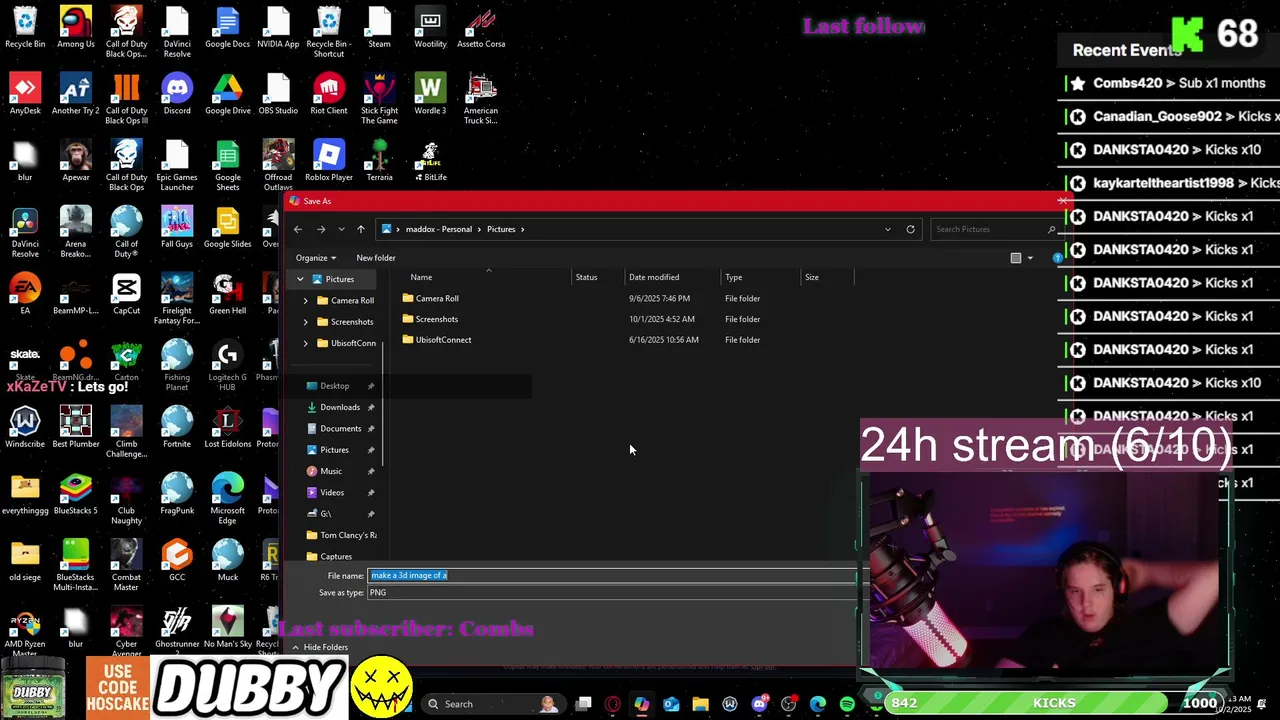The width and height of the screenshot is (1280, 720).
Task: Click the Search Pictures field
Action: tap(995, 229)
